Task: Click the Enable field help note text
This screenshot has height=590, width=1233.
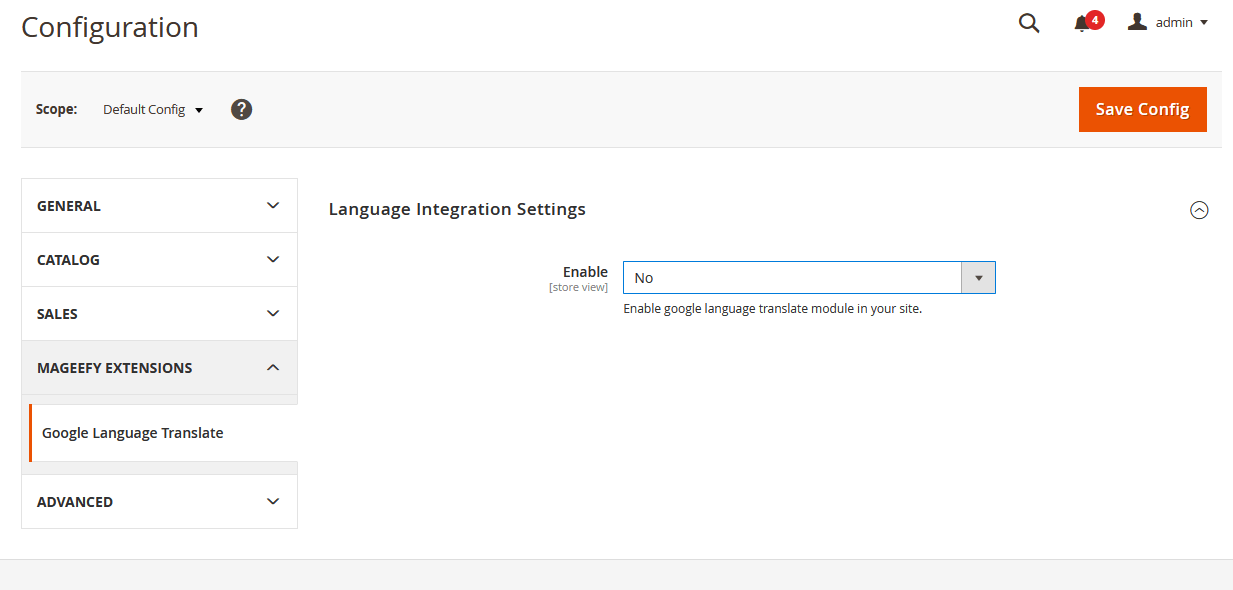Action: click(x=772, y=309)
